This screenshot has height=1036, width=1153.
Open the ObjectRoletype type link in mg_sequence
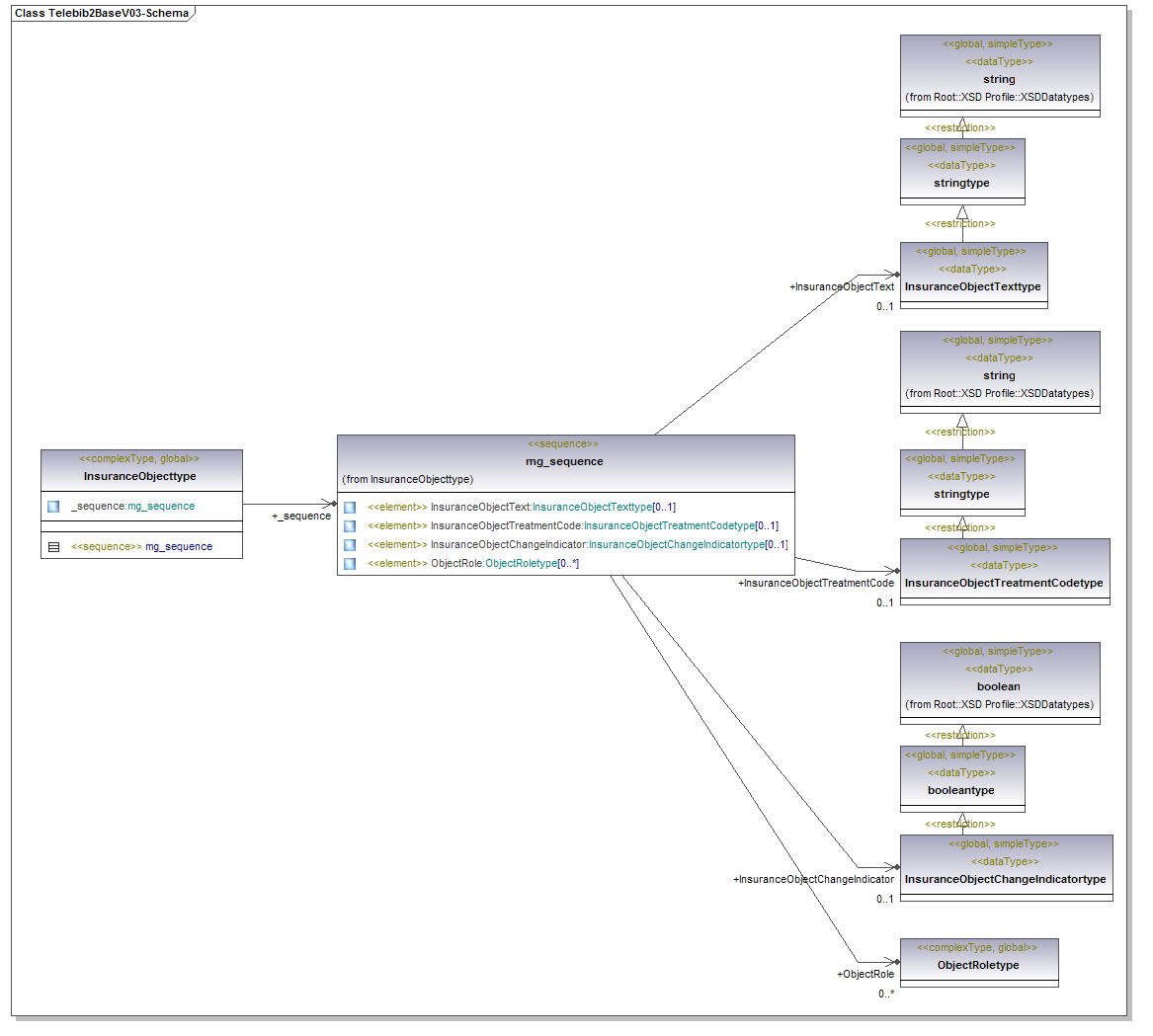click(x=521, y=564)
